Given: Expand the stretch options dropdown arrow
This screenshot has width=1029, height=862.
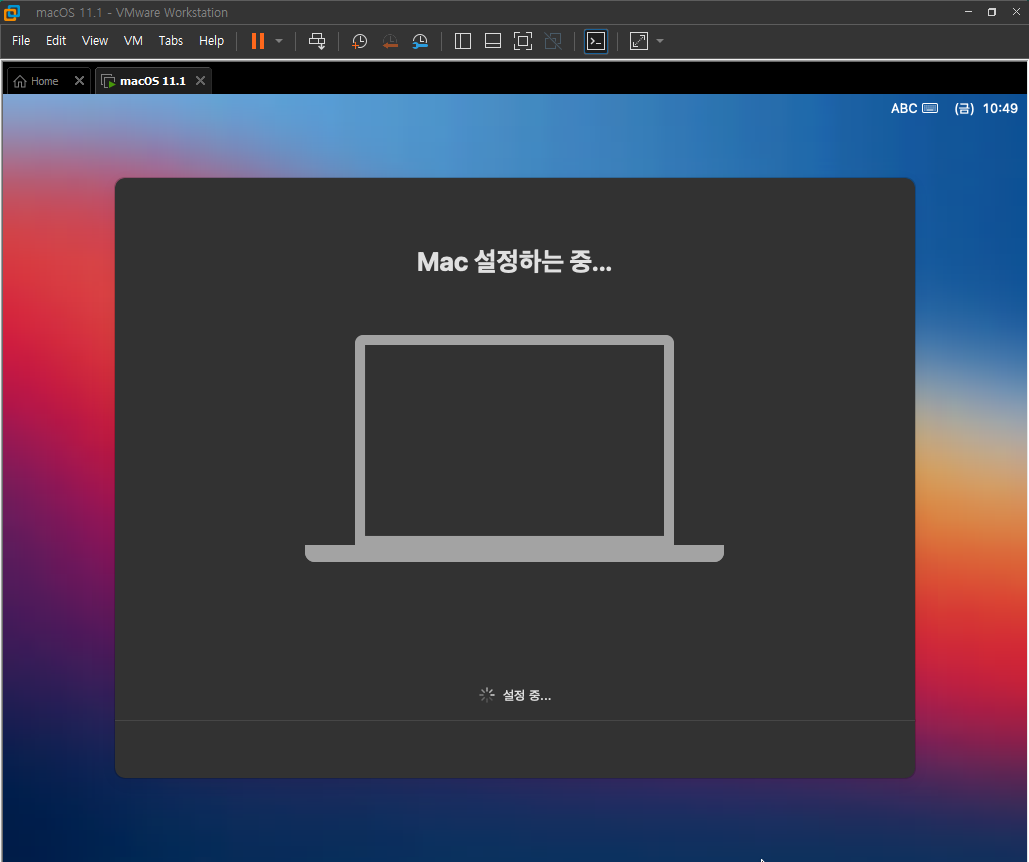Looking at the screenshot, I should 660,41.
